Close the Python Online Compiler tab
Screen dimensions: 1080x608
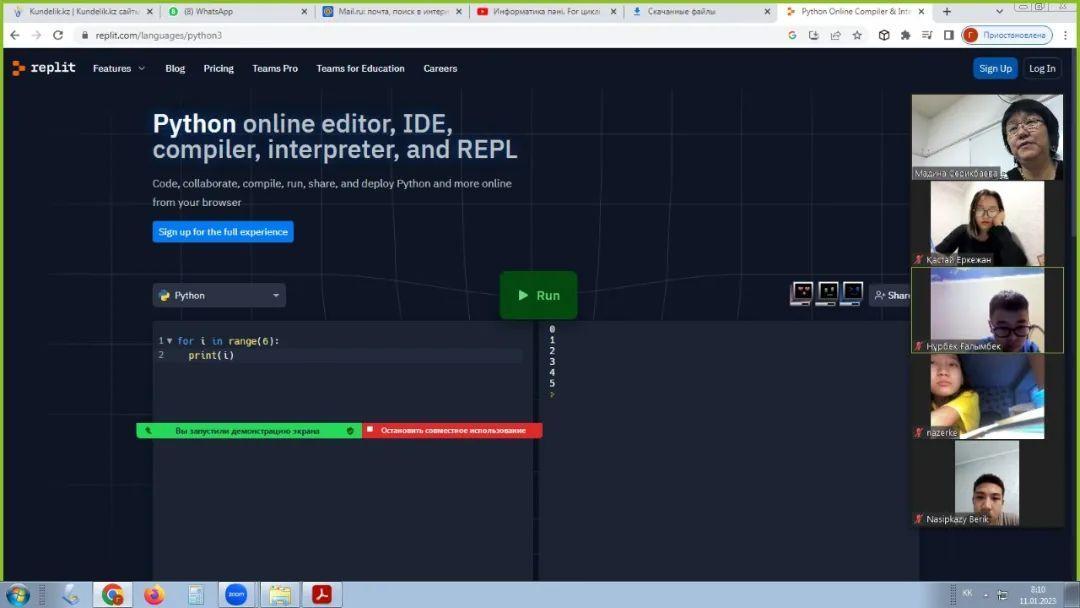pyautogui.click(x=921, y=12)
